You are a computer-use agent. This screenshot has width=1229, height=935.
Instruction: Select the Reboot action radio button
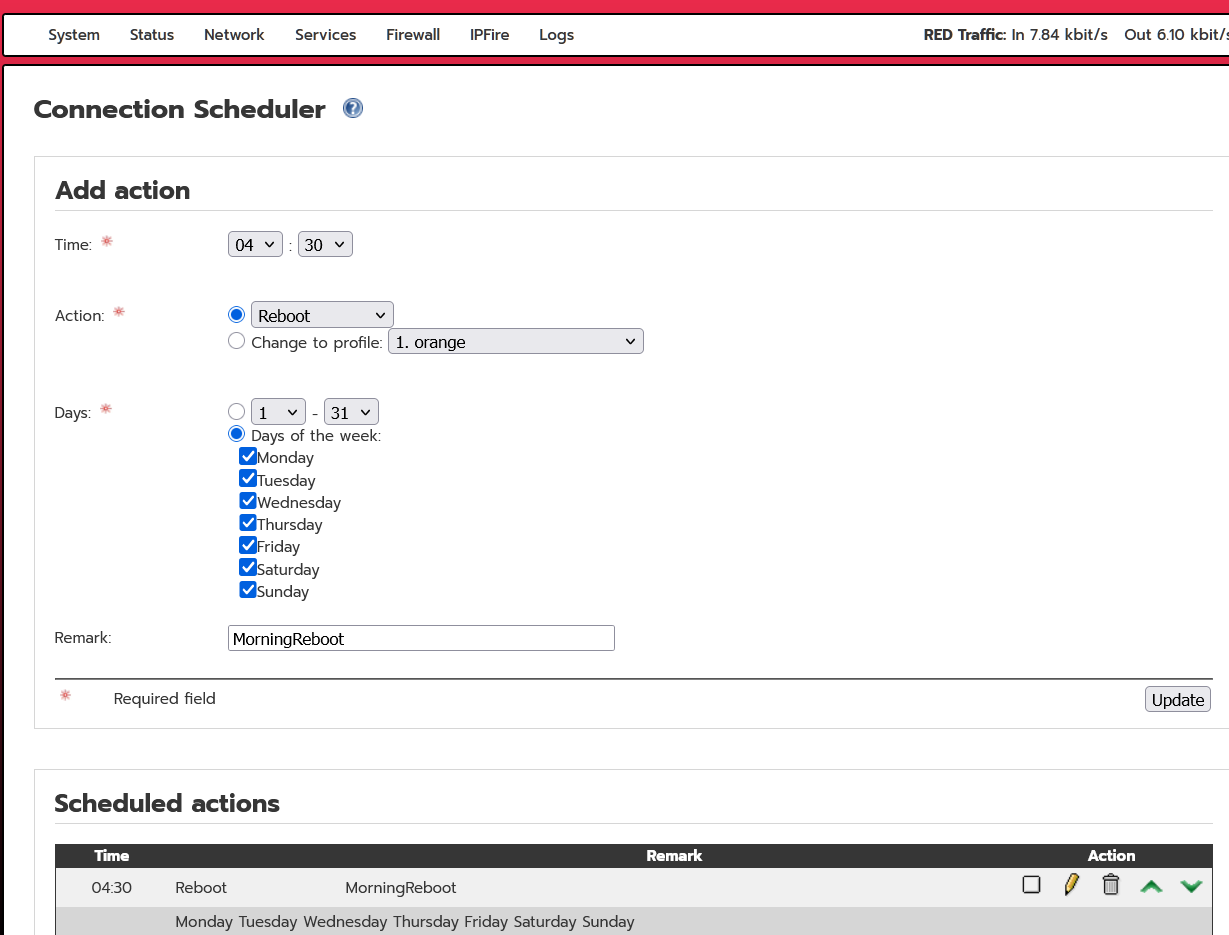click(x=236, y=315)
